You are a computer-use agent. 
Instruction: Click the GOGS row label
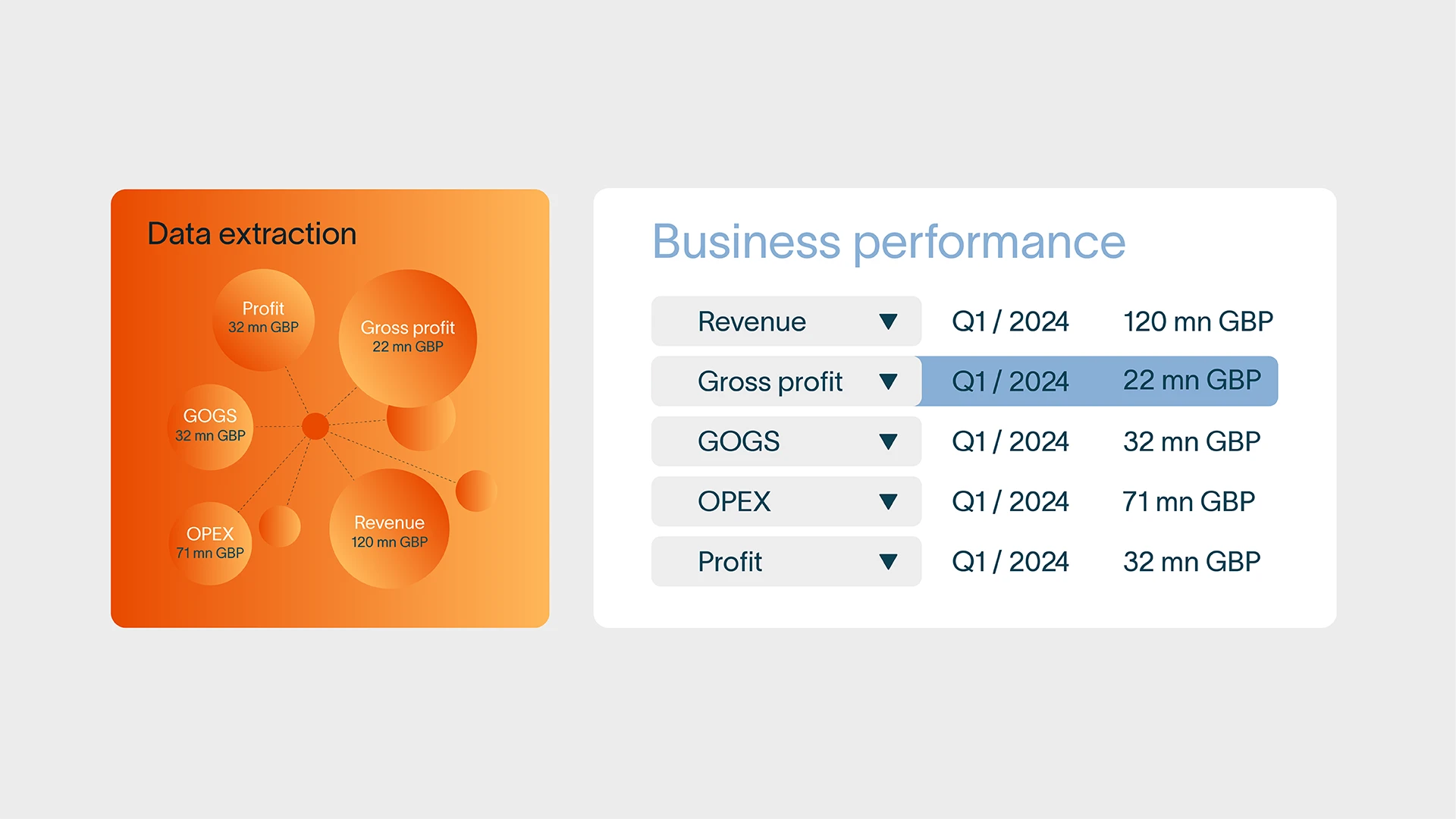click(739, 441)
